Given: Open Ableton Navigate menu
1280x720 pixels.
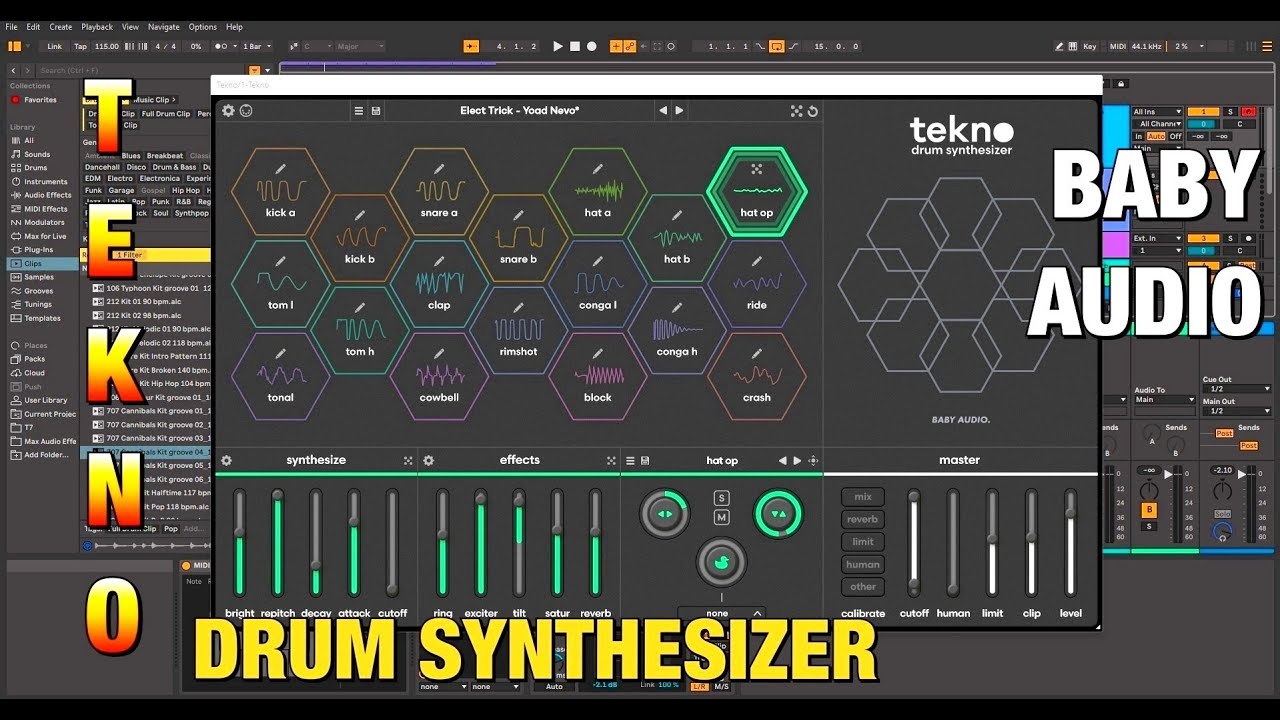Looking at the screenshot, I should pyautogui.click(x=164, y=27).
